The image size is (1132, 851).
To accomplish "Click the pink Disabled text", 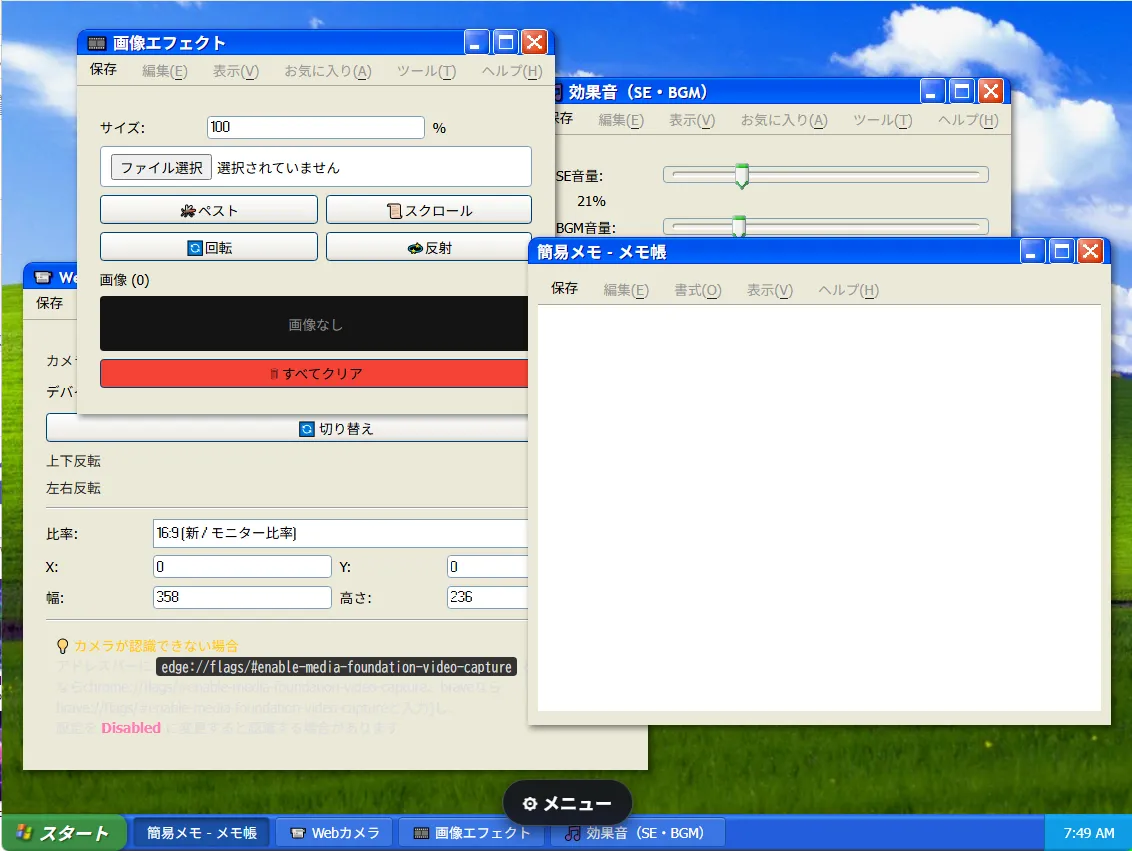I will [x=131, y=728].
